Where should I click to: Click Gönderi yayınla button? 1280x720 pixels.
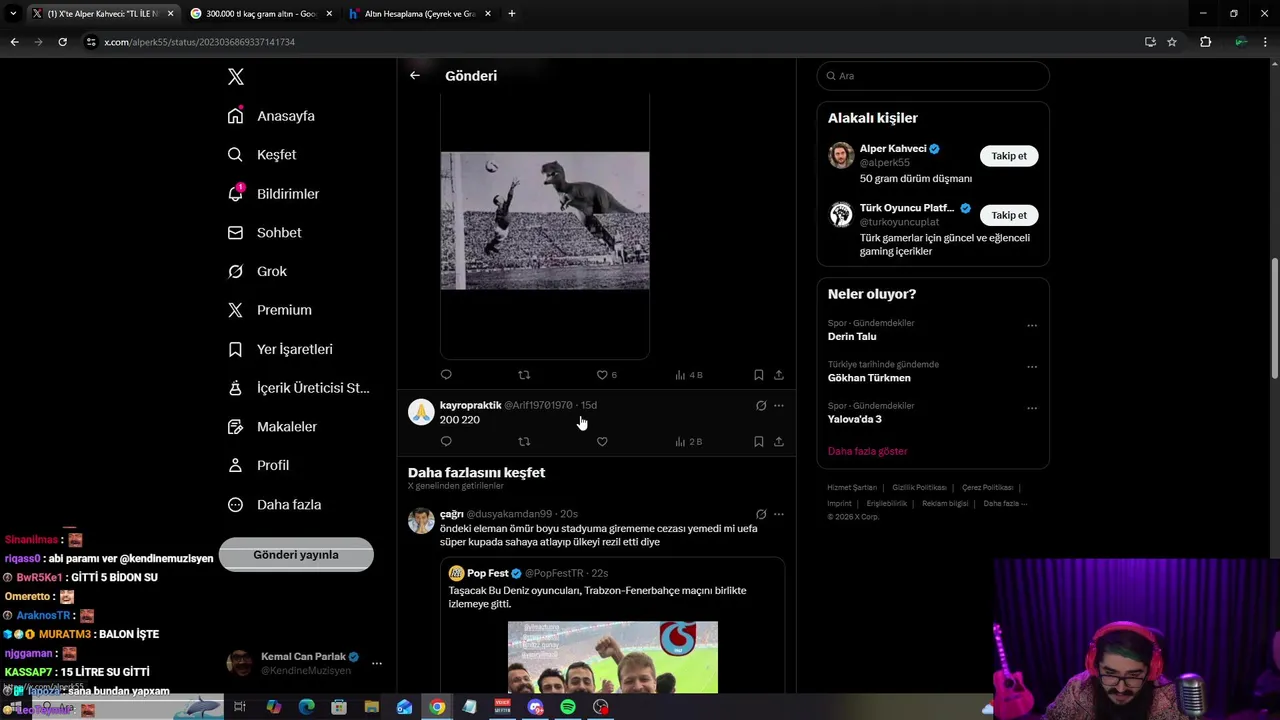pyautogui.click(x=296, y=555)
